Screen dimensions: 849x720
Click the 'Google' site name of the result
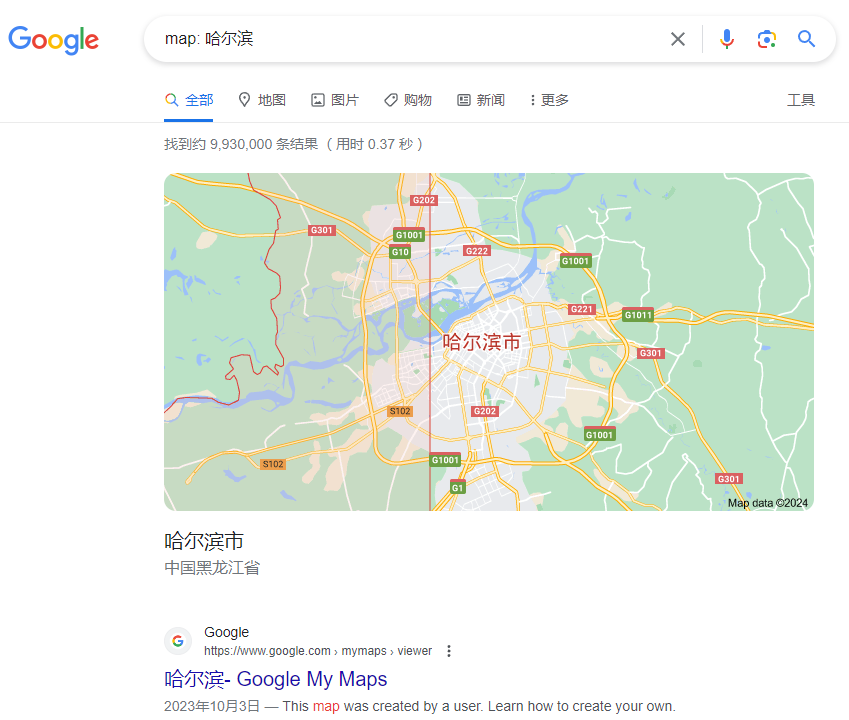[x=226, y=632]
